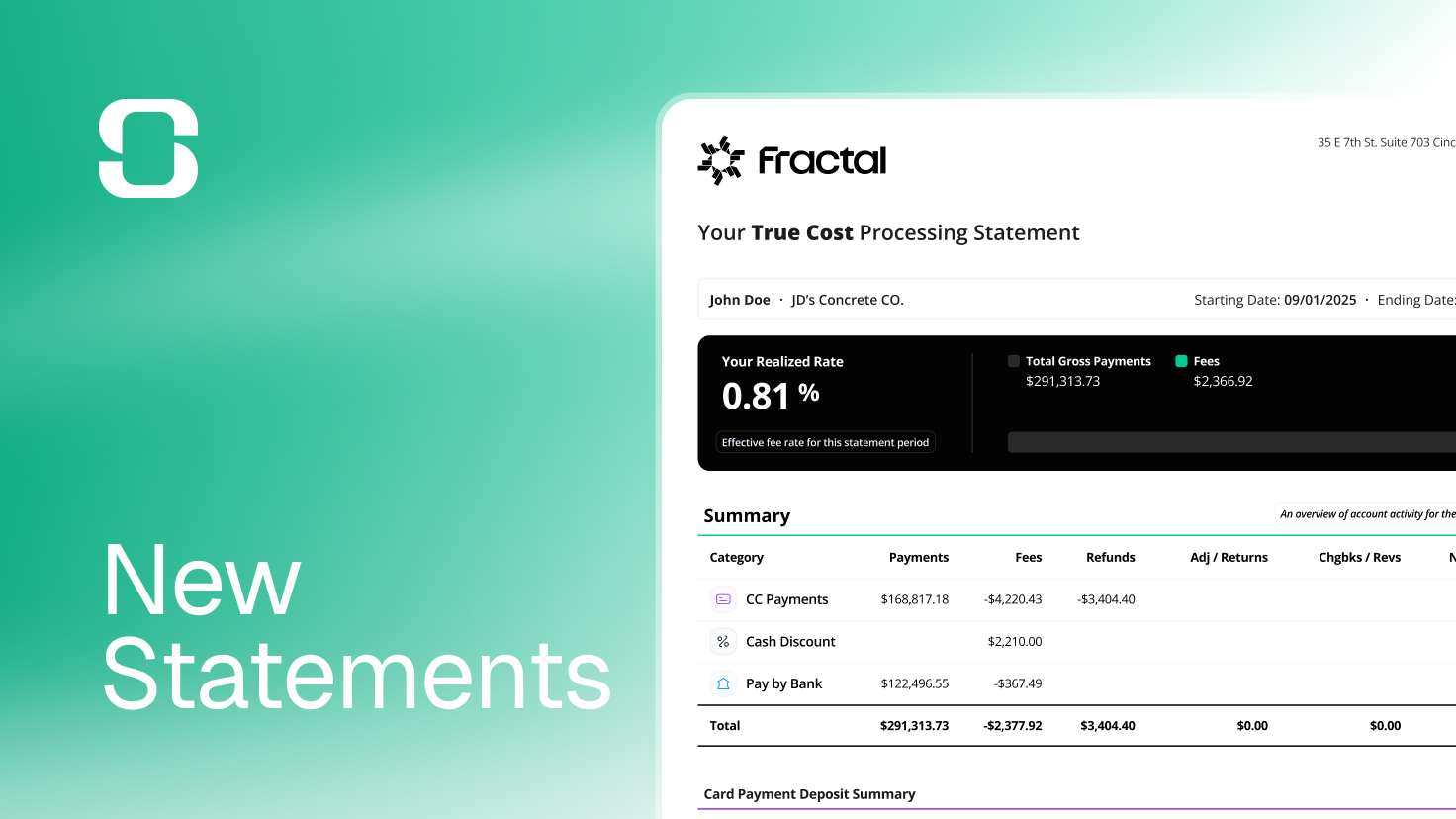
Task: Click the CC Payments row label
Action: (787, 599)
